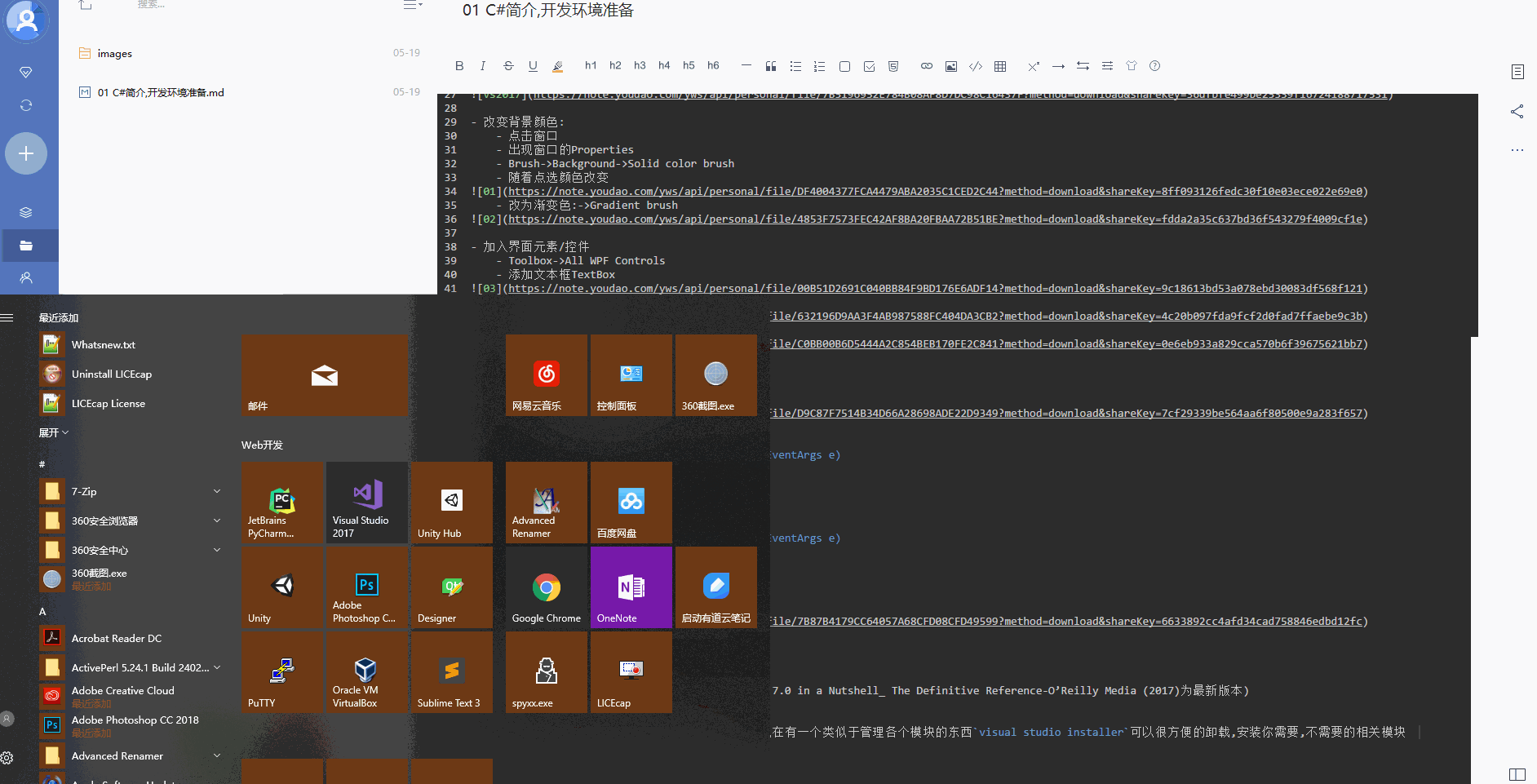Click the bidirectional arrows toolbar icon
The image size is (1537, 784).
click(x=1083, y=66)
